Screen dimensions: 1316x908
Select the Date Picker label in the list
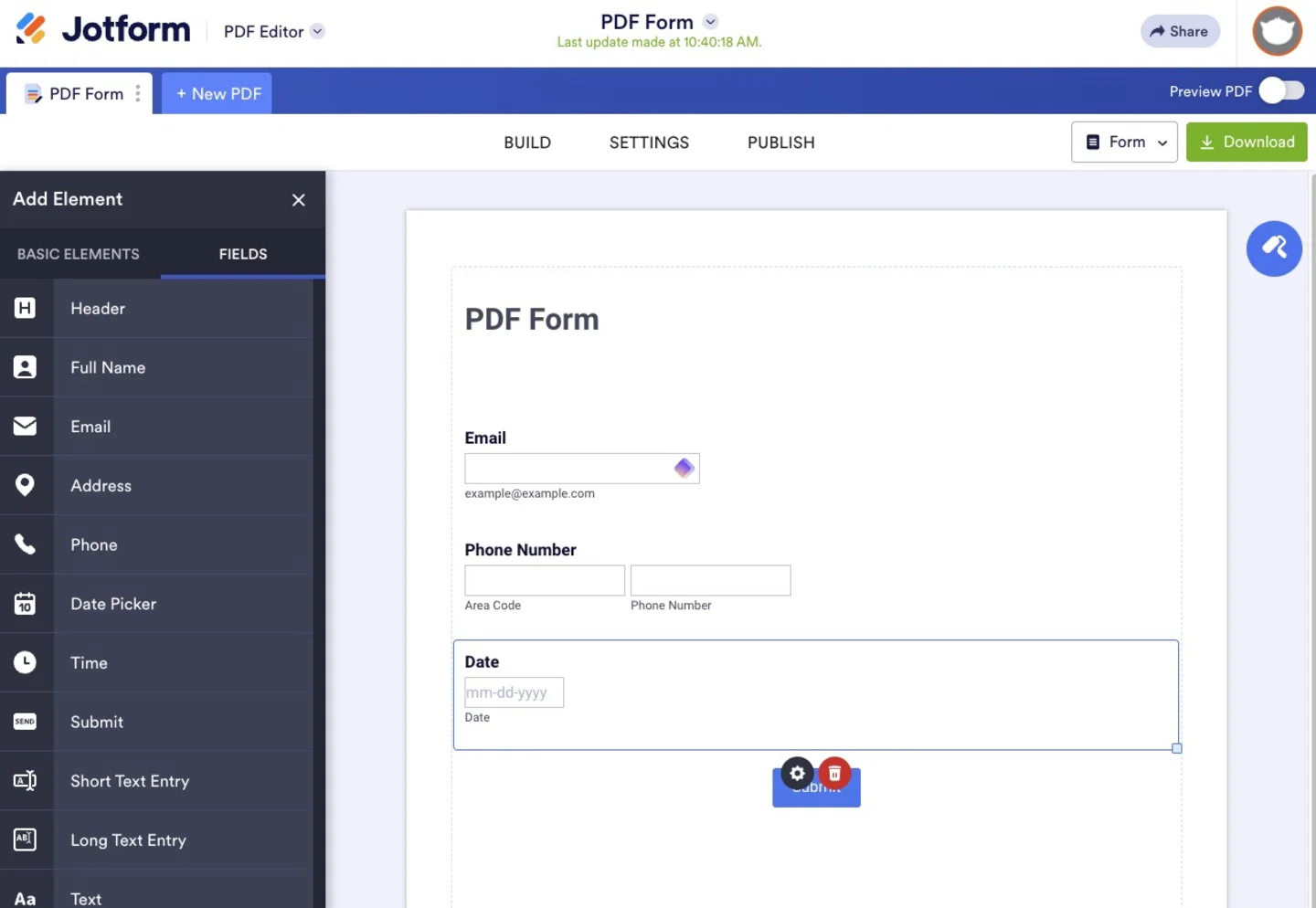[113, 604]
